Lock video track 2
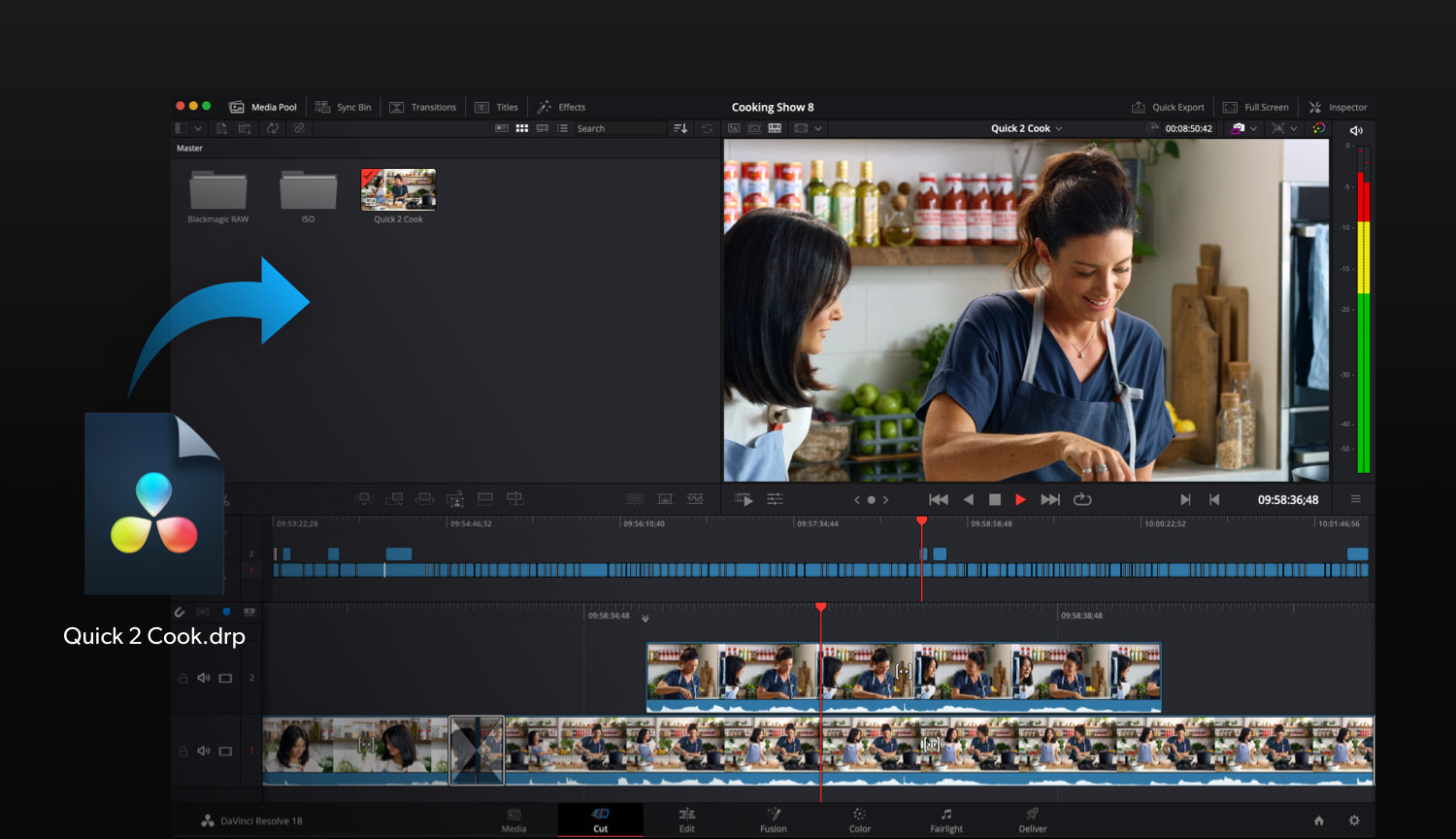Image resolution: width=1456 pixels, height=839 pixels. pos(182,678)
